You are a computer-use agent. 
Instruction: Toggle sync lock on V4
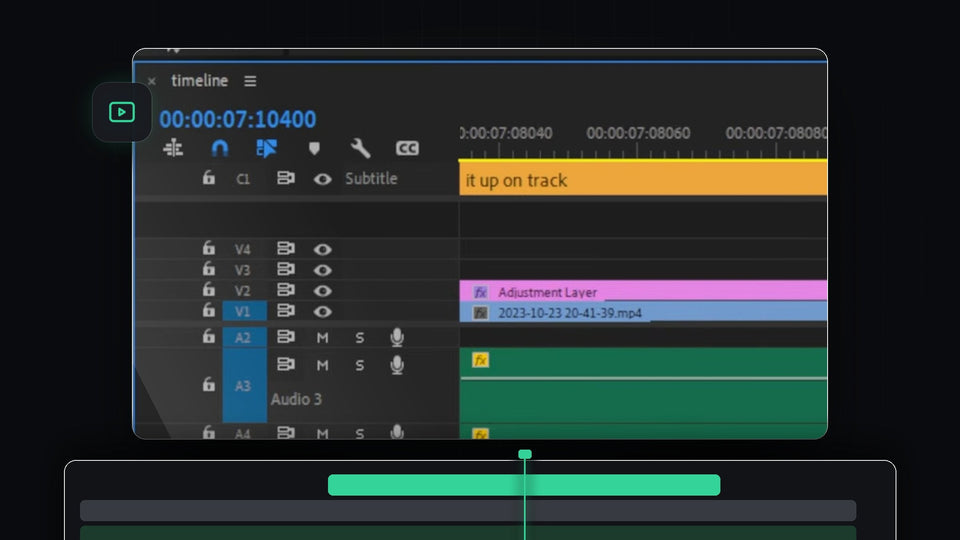pyautogui.click(x=285, y=248)
